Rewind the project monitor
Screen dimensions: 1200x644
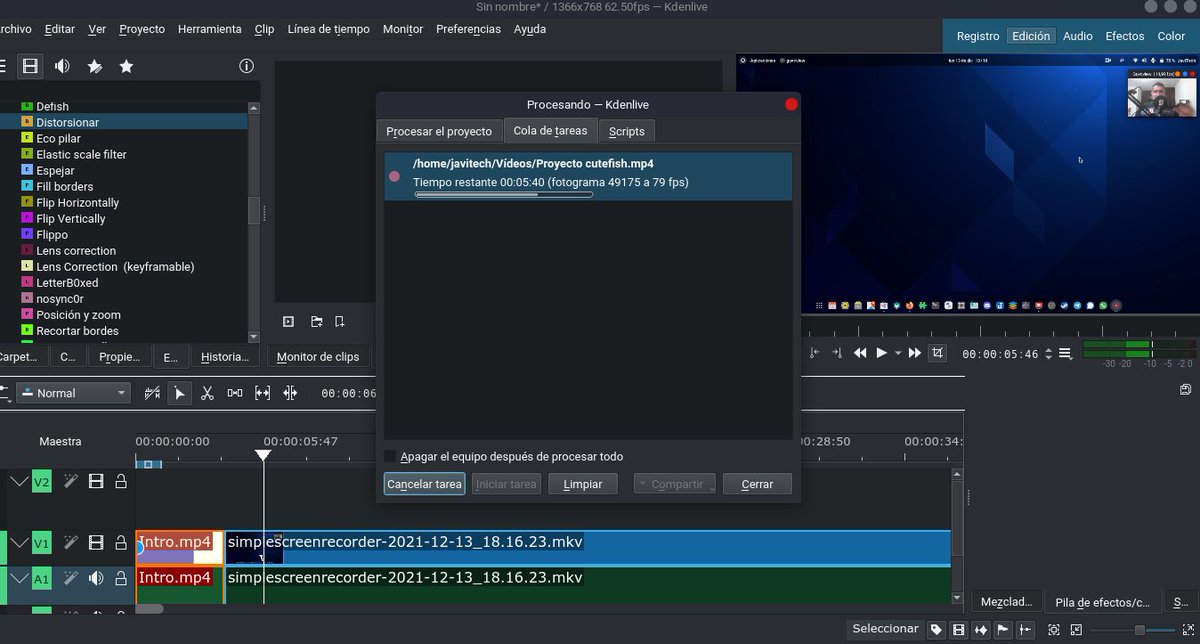tap(860, 353)
